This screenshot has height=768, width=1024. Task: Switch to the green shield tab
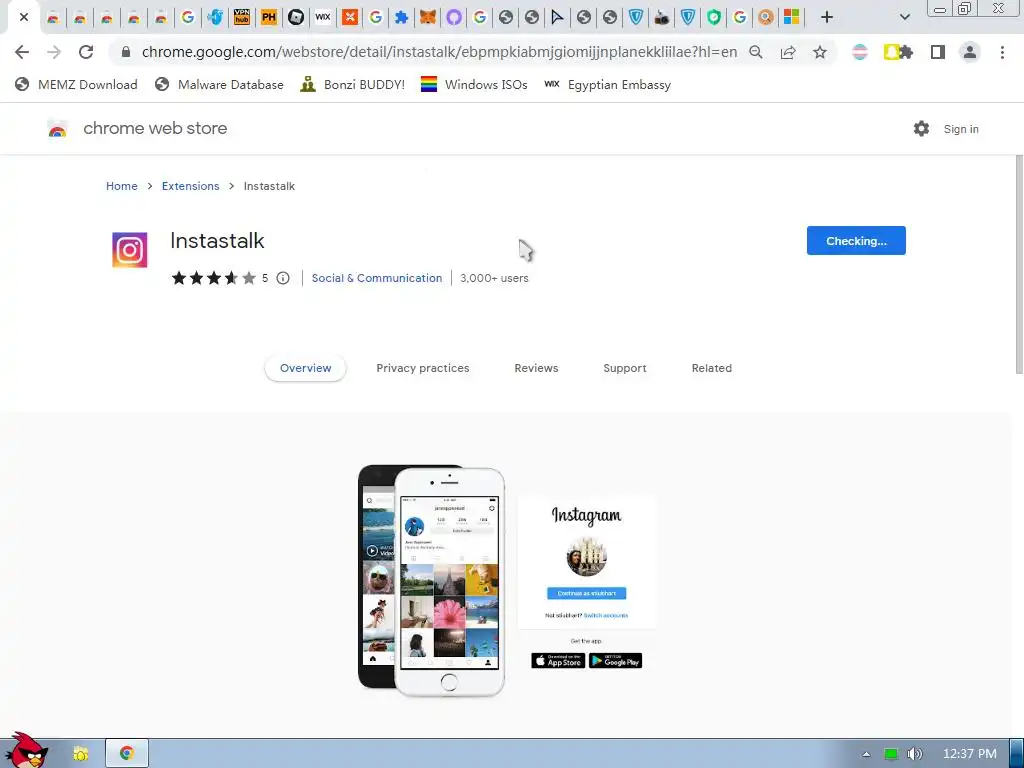pyautogui.click(x=714, y=18)
